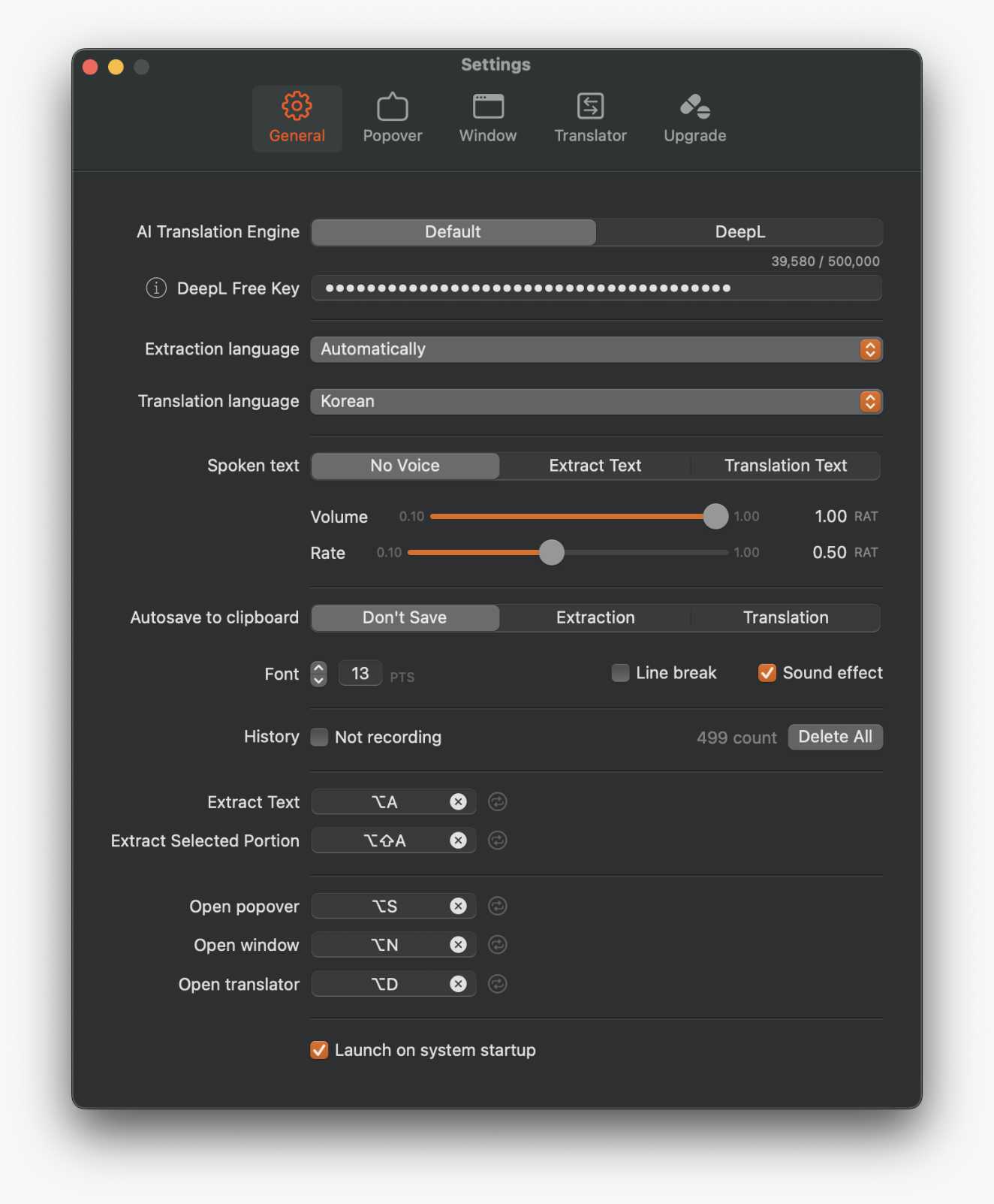Clear the Extract Text shortcut with the x icon
The image size is (994, 1204).
458,801
